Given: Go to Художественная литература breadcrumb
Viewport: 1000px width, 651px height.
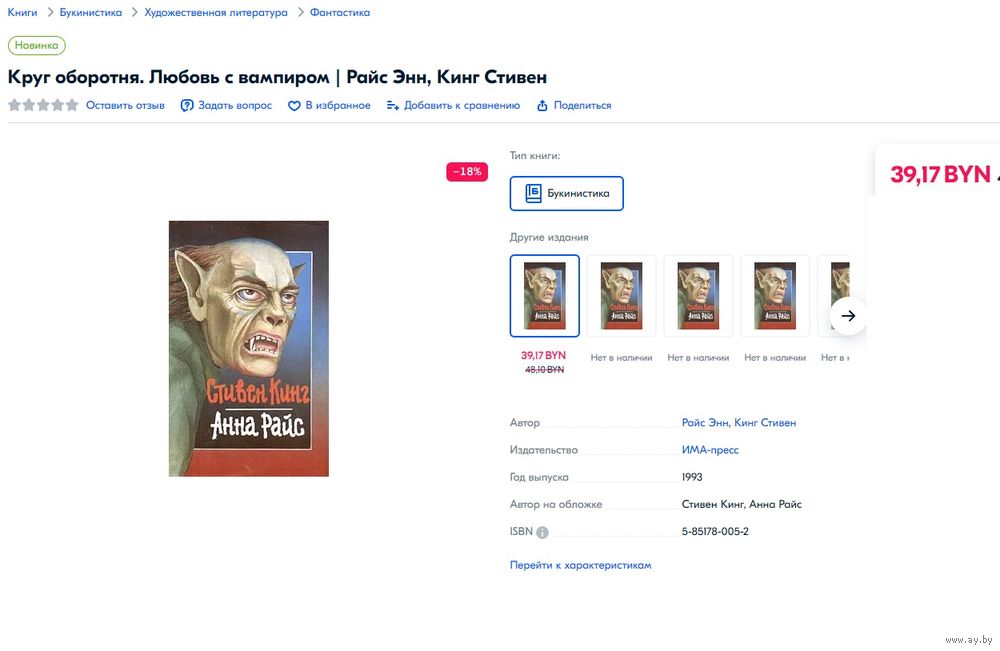Looking at the screenshot, I should coord(216,13).
